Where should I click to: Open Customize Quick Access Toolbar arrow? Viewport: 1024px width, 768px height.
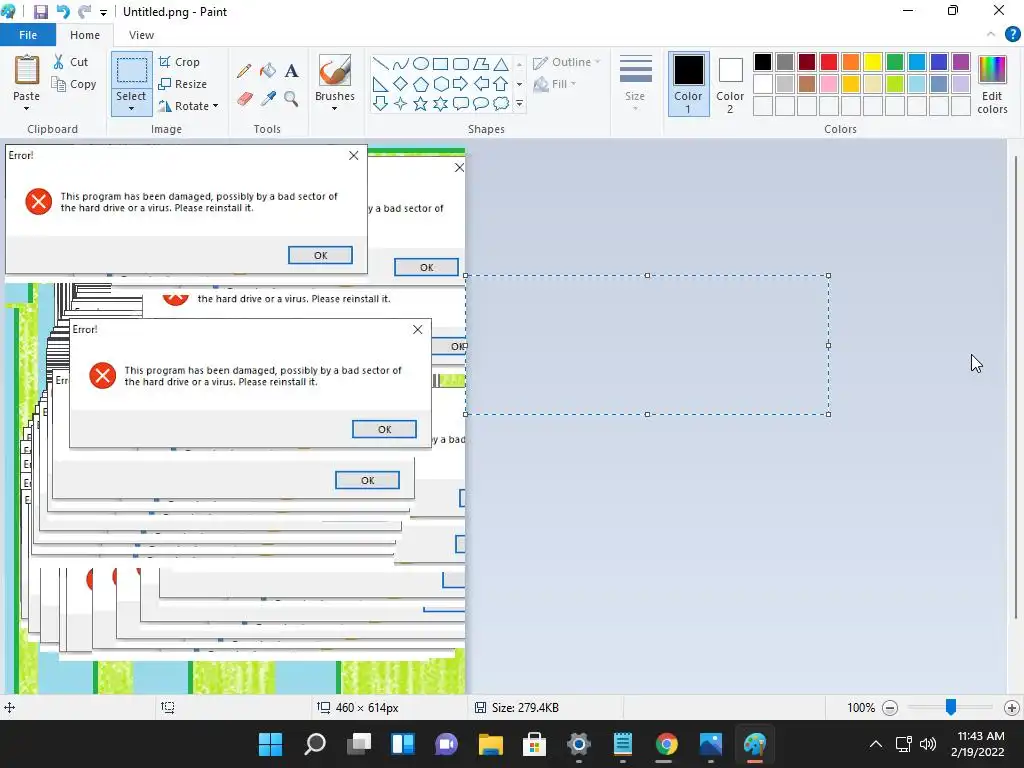(103, 12)
